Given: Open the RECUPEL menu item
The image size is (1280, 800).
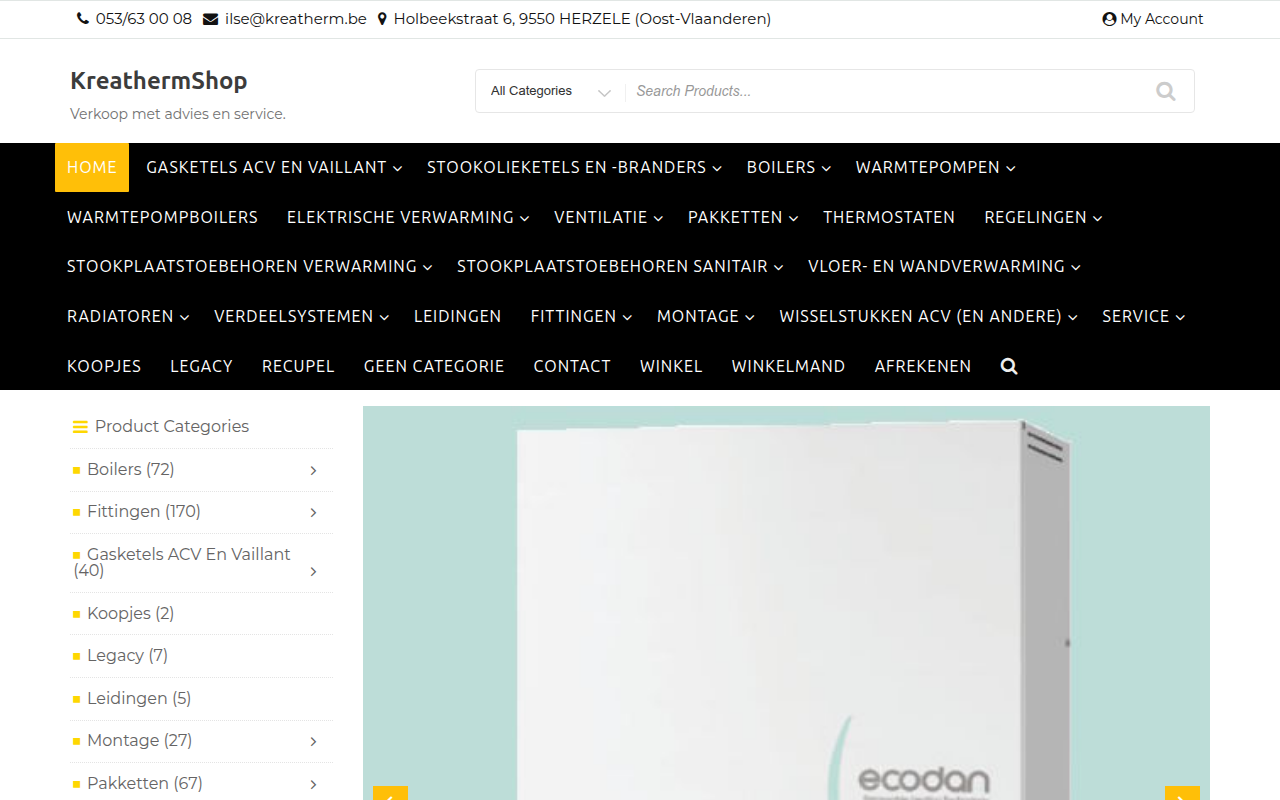Looking at the screenshot, I should pyautogui.click(x=298, y=366).
